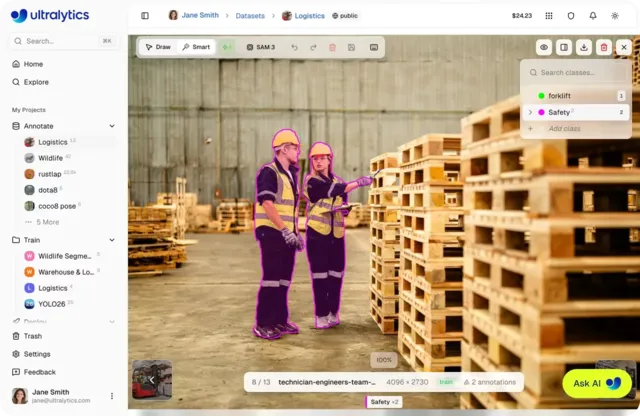The height and width of the screenshot is (416, 640).
Task: Open notifications bell
Action: [x=593, y=16]
